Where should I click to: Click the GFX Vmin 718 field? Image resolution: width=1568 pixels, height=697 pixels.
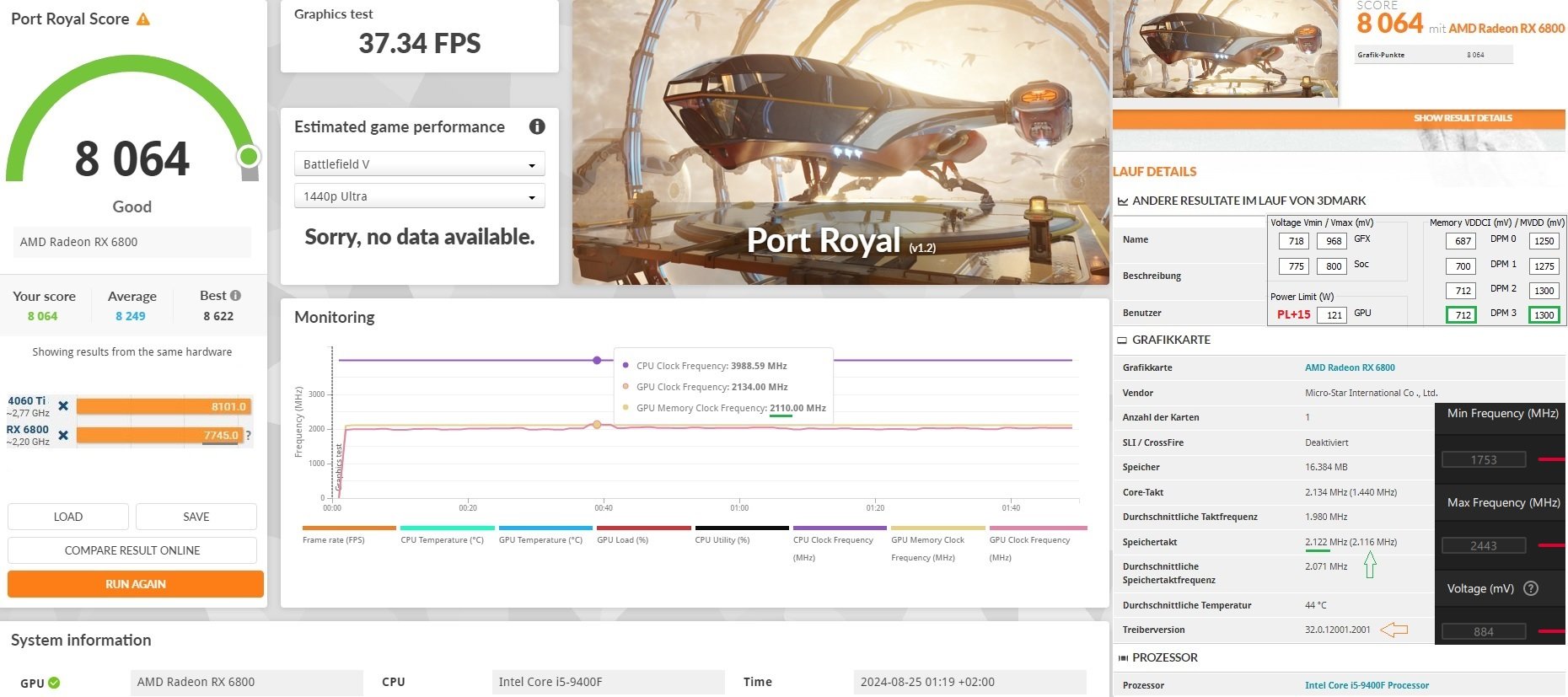[1296, 241]
